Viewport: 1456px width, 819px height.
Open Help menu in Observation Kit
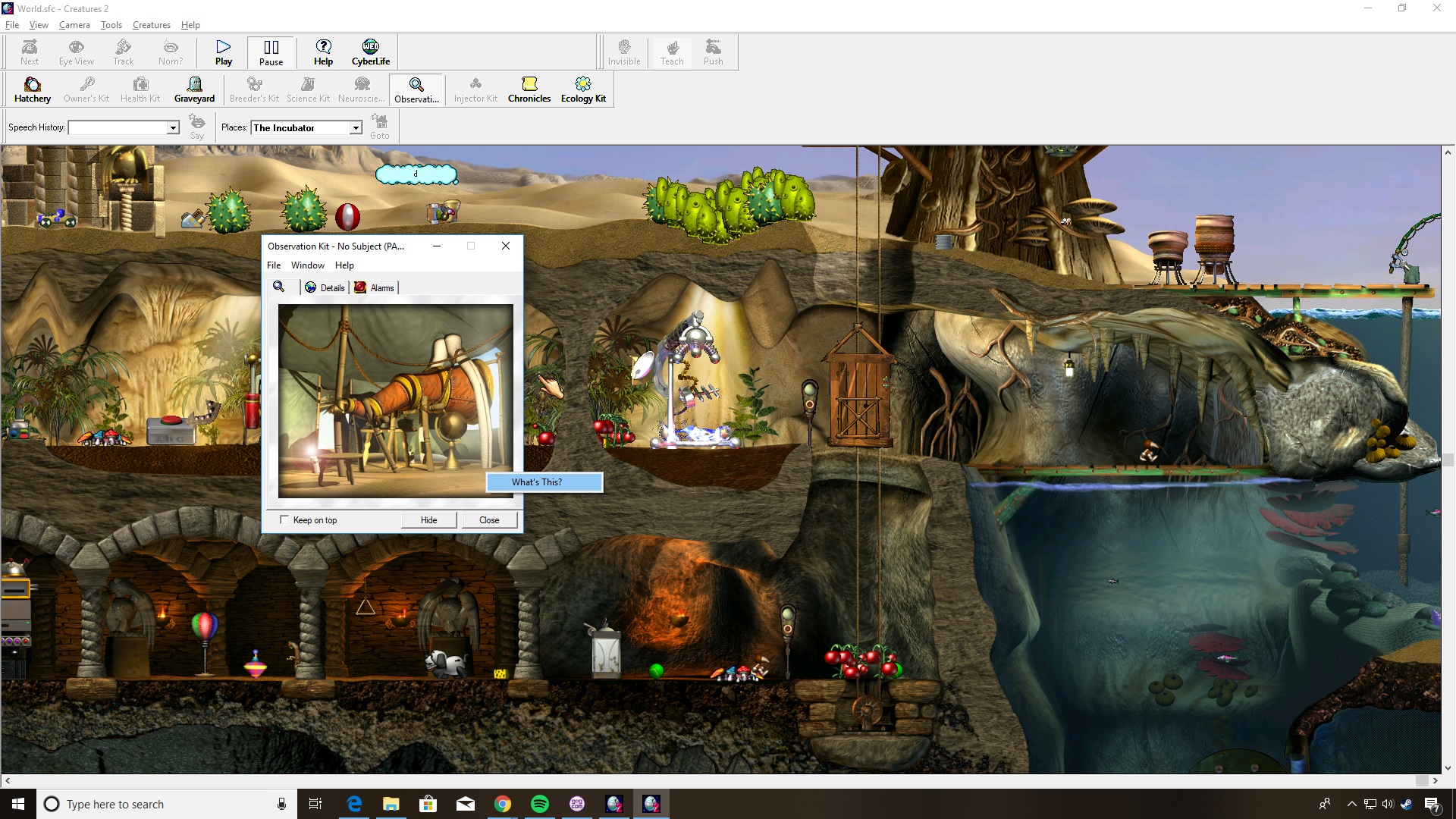[x=344, y=265]
